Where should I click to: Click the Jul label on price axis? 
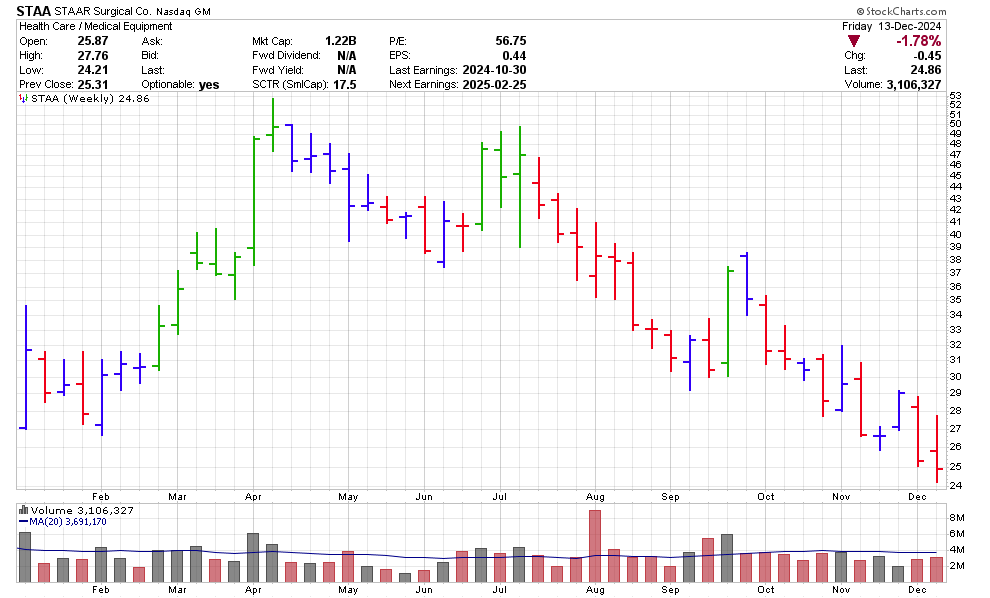(x=499, y=496)
